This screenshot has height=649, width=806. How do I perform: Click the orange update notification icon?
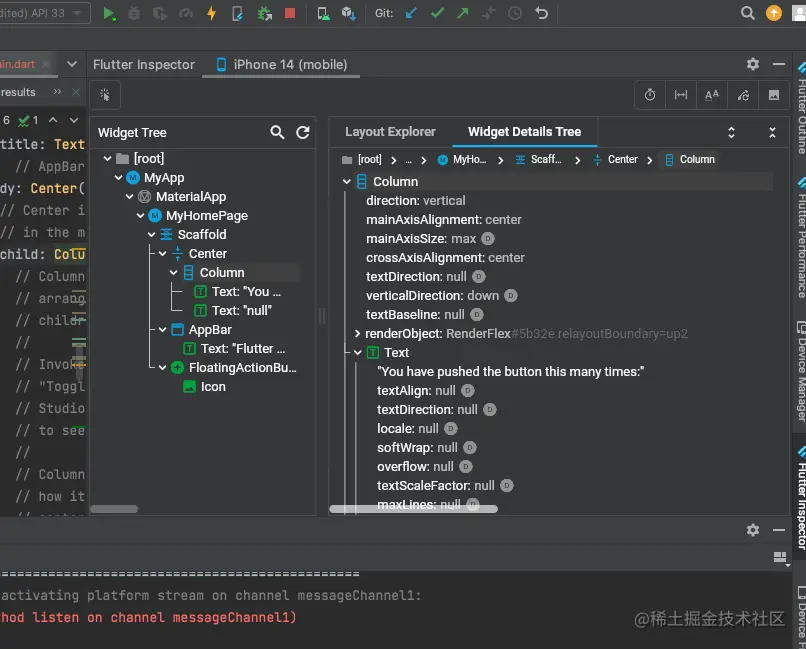click(774, 13)
